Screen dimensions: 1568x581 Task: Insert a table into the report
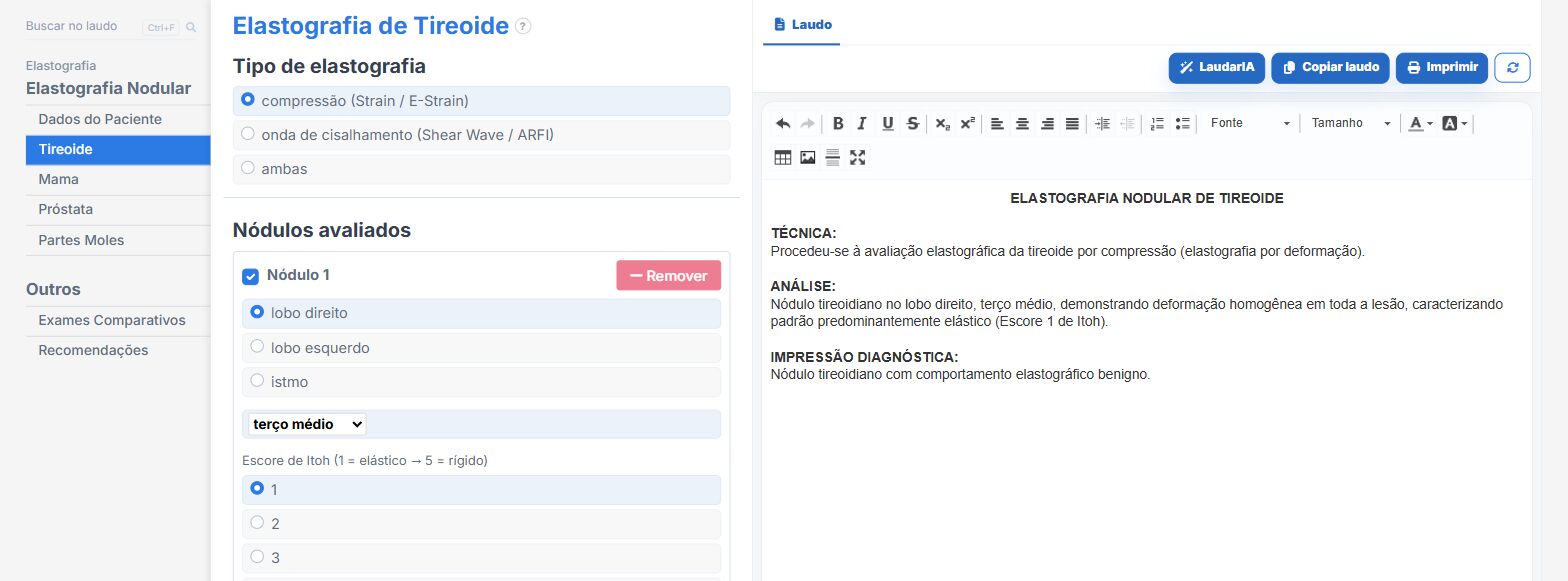[x=783, y=157]
